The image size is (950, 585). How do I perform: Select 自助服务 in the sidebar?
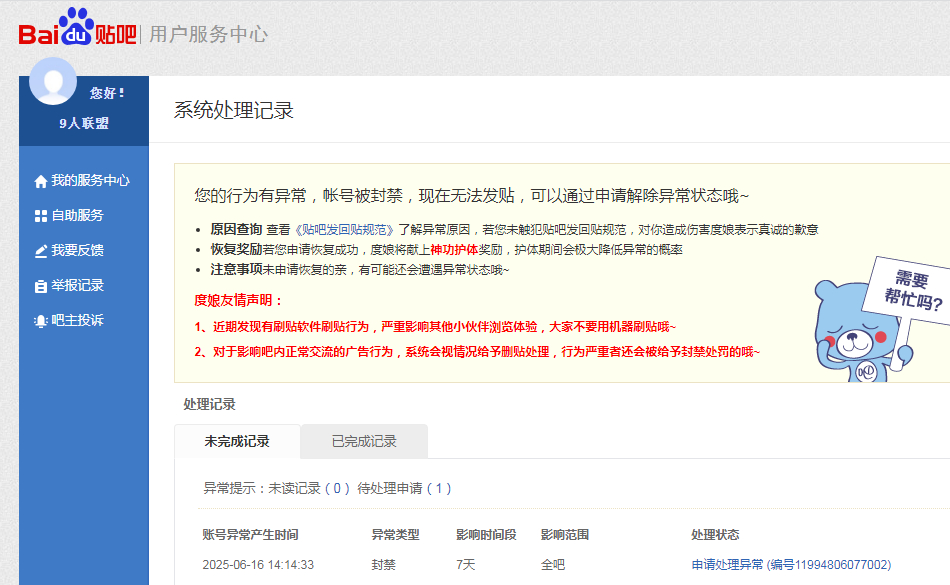click(78, 216)
